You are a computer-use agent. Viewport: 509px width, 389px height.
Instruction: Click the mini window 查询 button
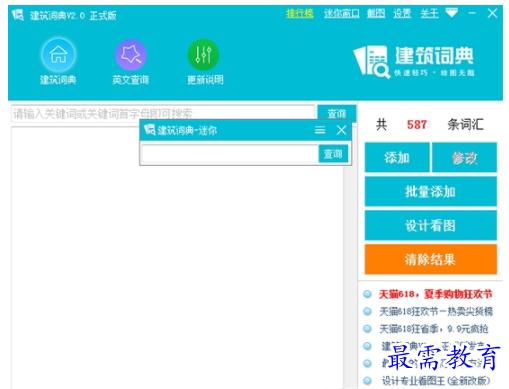click(x=333, y=154)
